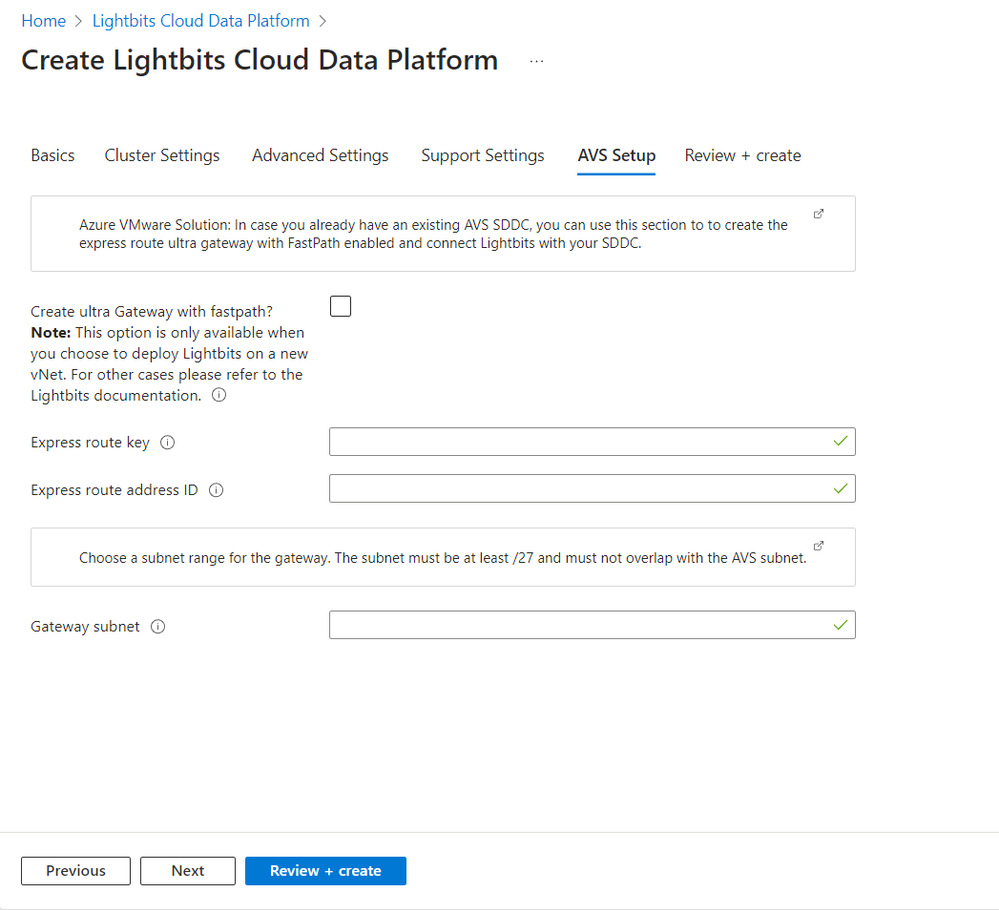
Task: Click the 'Choose a subnet range' info text
Action: (443, 558)
